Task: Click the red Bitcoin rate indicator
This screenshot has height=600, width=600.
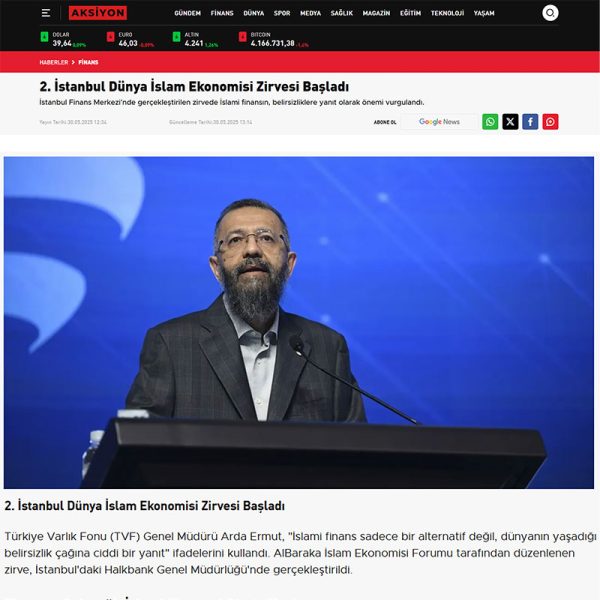Action: click(243, 37)
